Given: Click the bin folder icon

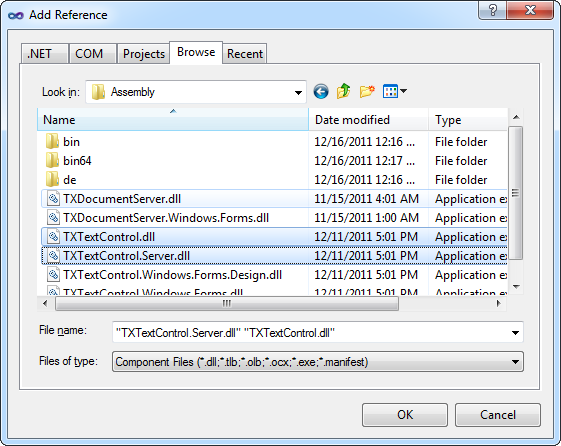Looking at the screenshot, I should click(x=52, y=141).
